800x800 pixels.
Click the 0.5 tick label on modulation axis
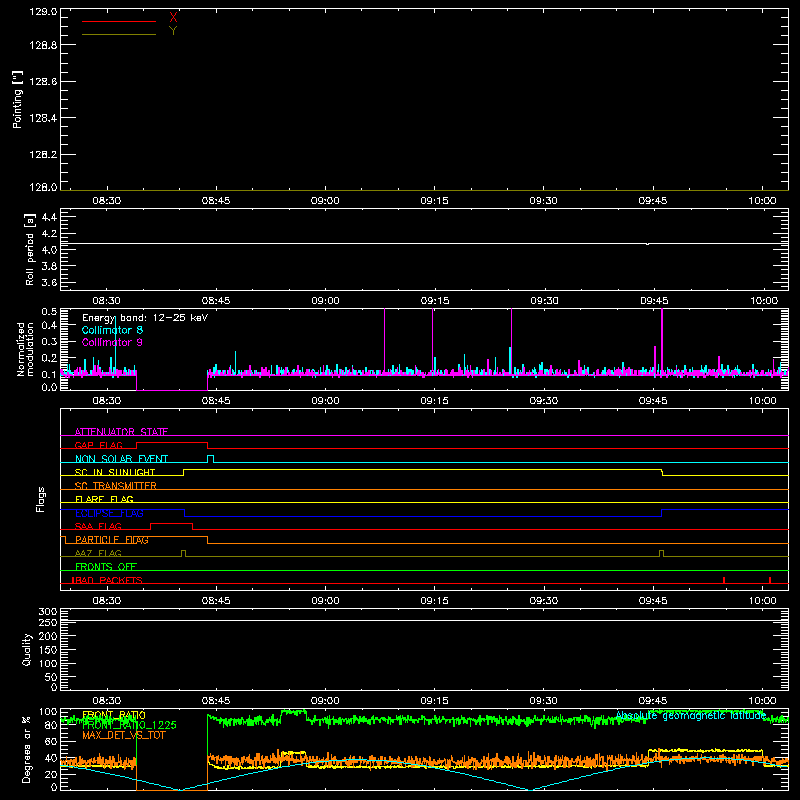pyautogui.click(x=49, y=312)
